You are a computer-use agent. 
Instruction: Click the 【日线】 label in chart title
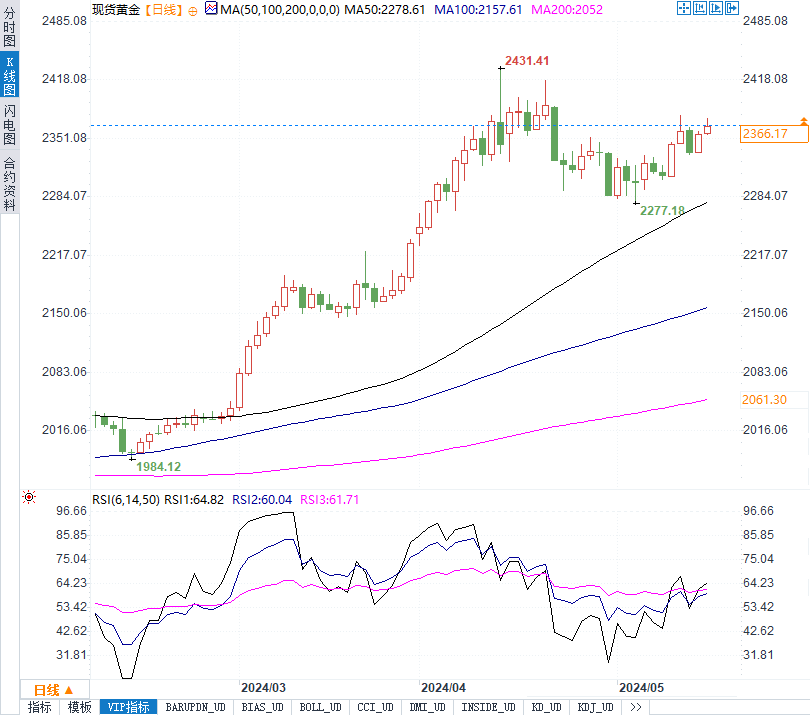(162, 10)
